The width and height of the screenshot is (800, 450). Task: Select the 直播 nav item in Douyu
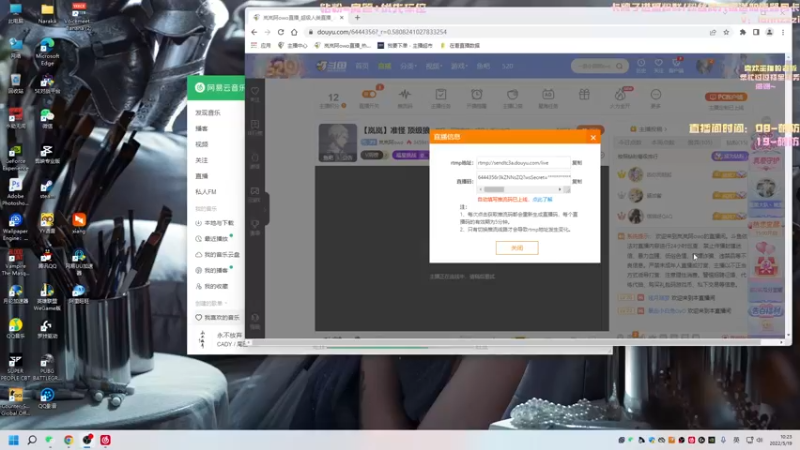384,66
